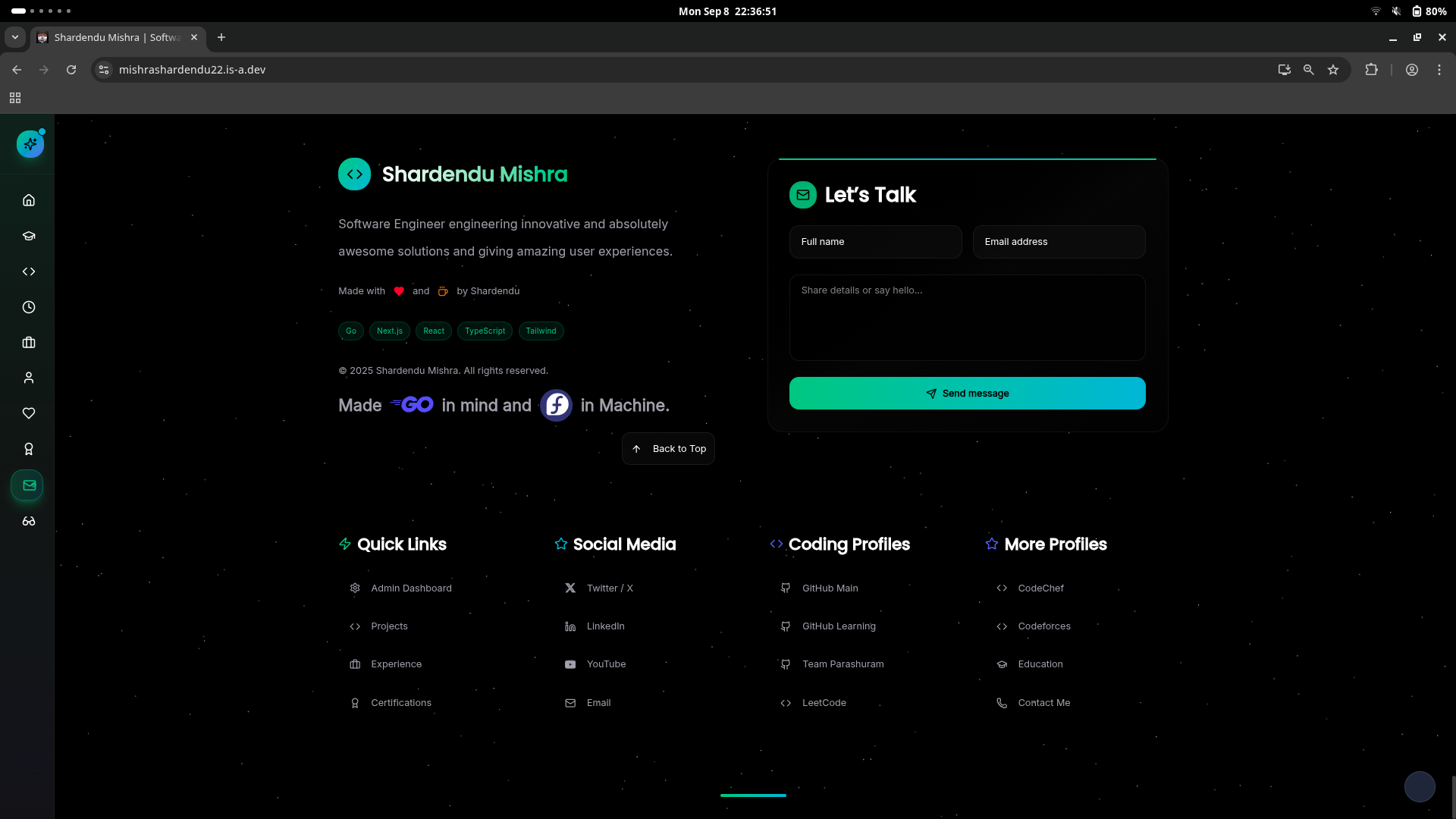Open the GitHub Main link

click(830, 588)
